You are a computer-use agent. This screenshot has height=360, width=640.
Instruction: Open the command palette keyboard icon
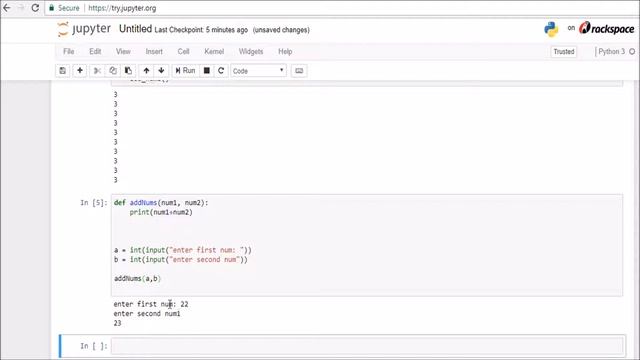point(299,71)
